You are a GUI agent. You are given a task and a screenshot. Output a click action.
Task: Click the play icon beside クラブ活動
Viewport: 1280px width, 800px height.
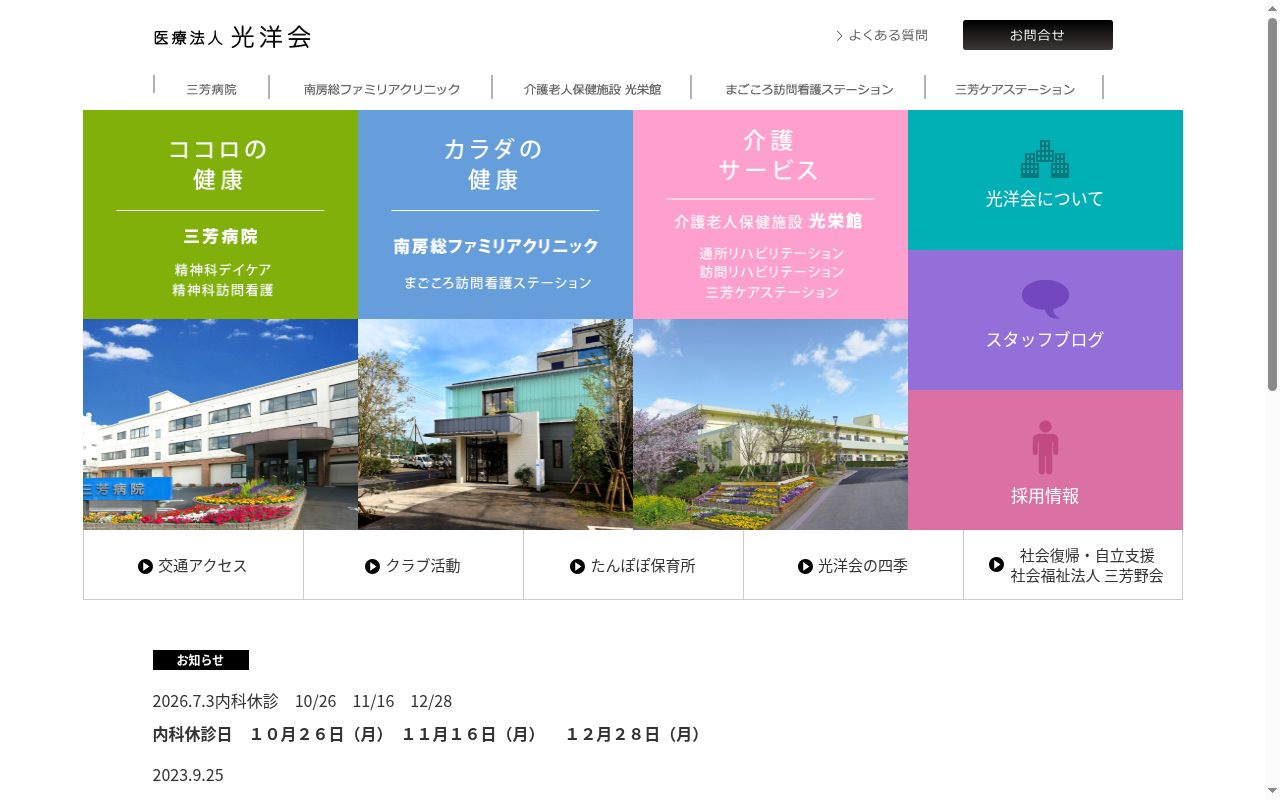(x=372, y=566)
